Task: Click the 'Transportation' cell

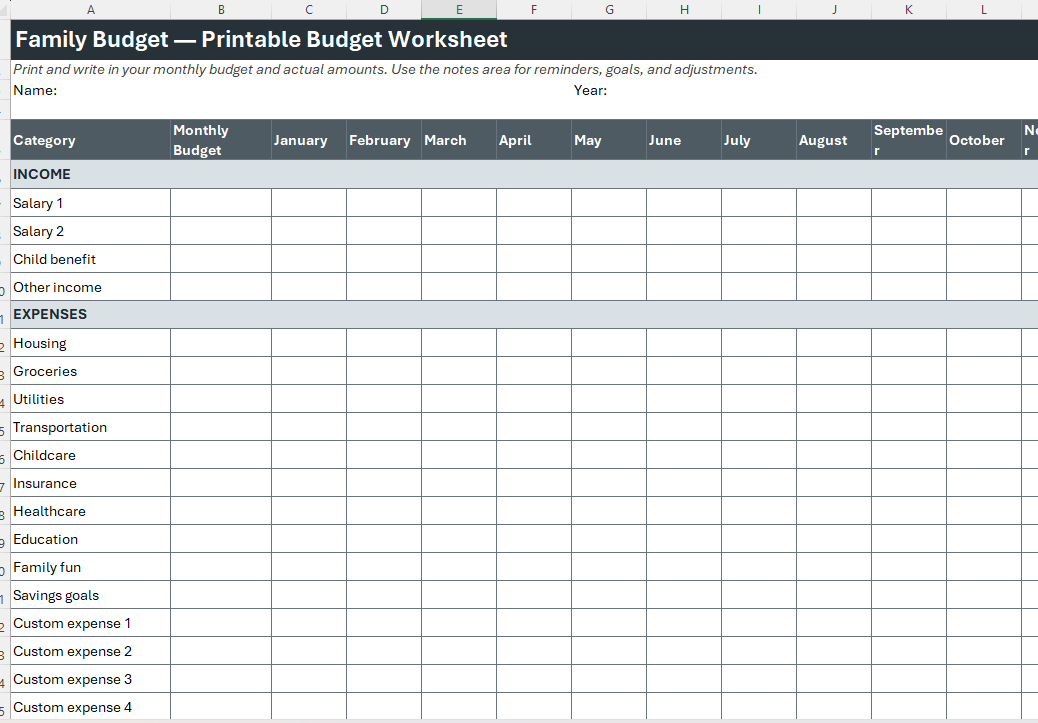Action: [91, 427]
